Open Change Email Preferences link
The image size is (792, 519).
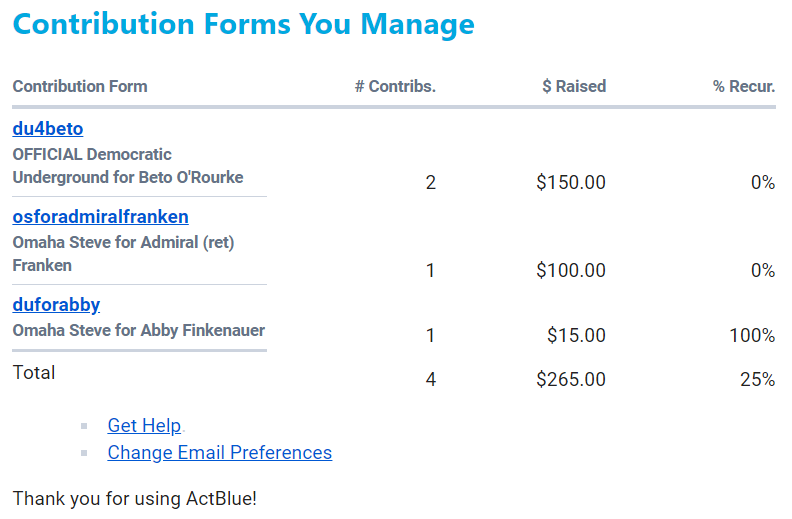coord(219,453)
